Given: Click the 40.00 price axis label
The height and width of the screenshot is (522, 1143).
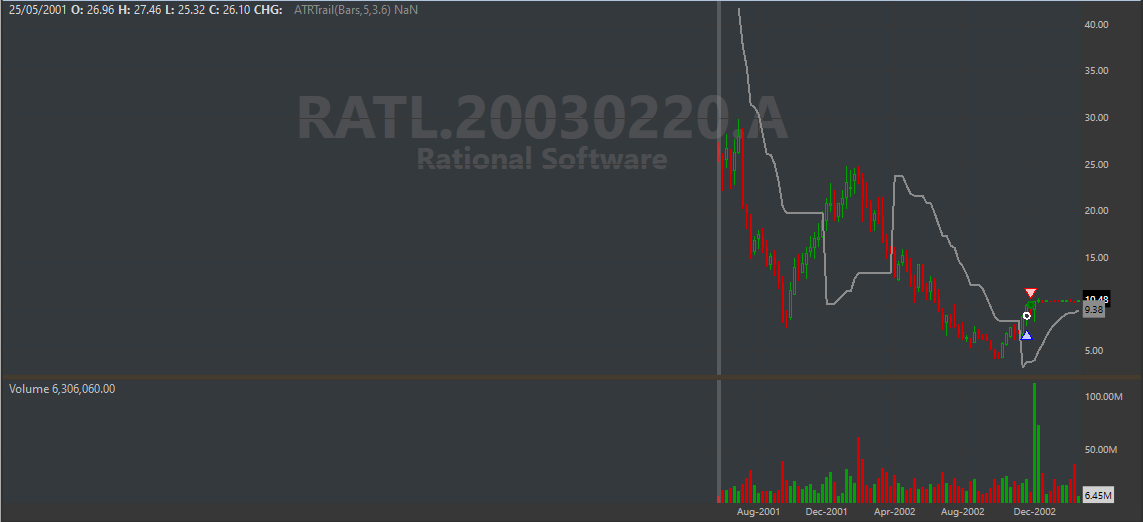Looking at the screenshot, I should tap(1096, 25).
